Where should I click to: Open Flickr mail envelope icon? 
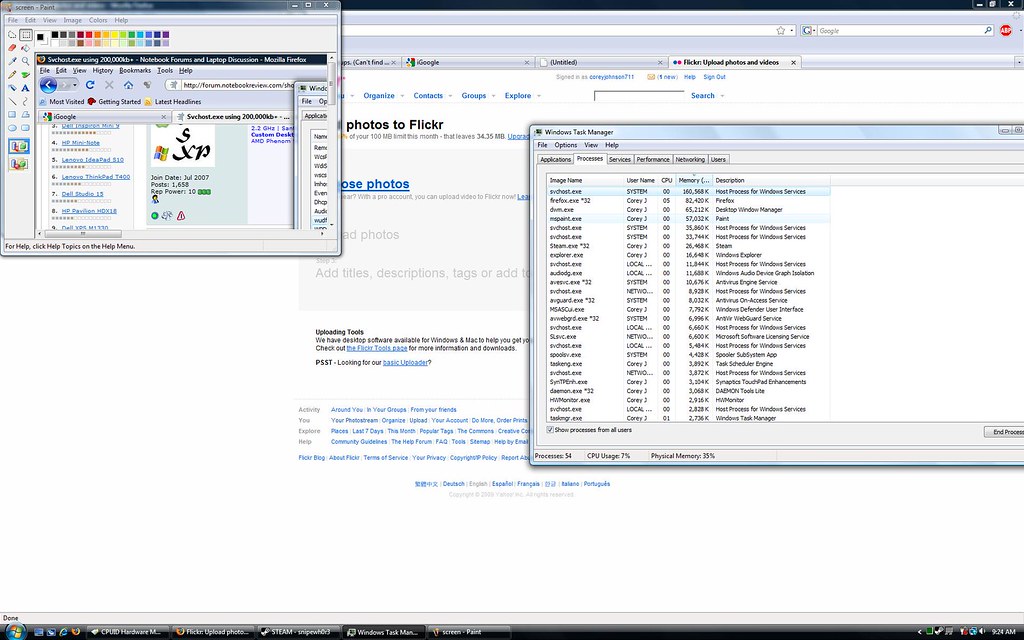(651, 77)
